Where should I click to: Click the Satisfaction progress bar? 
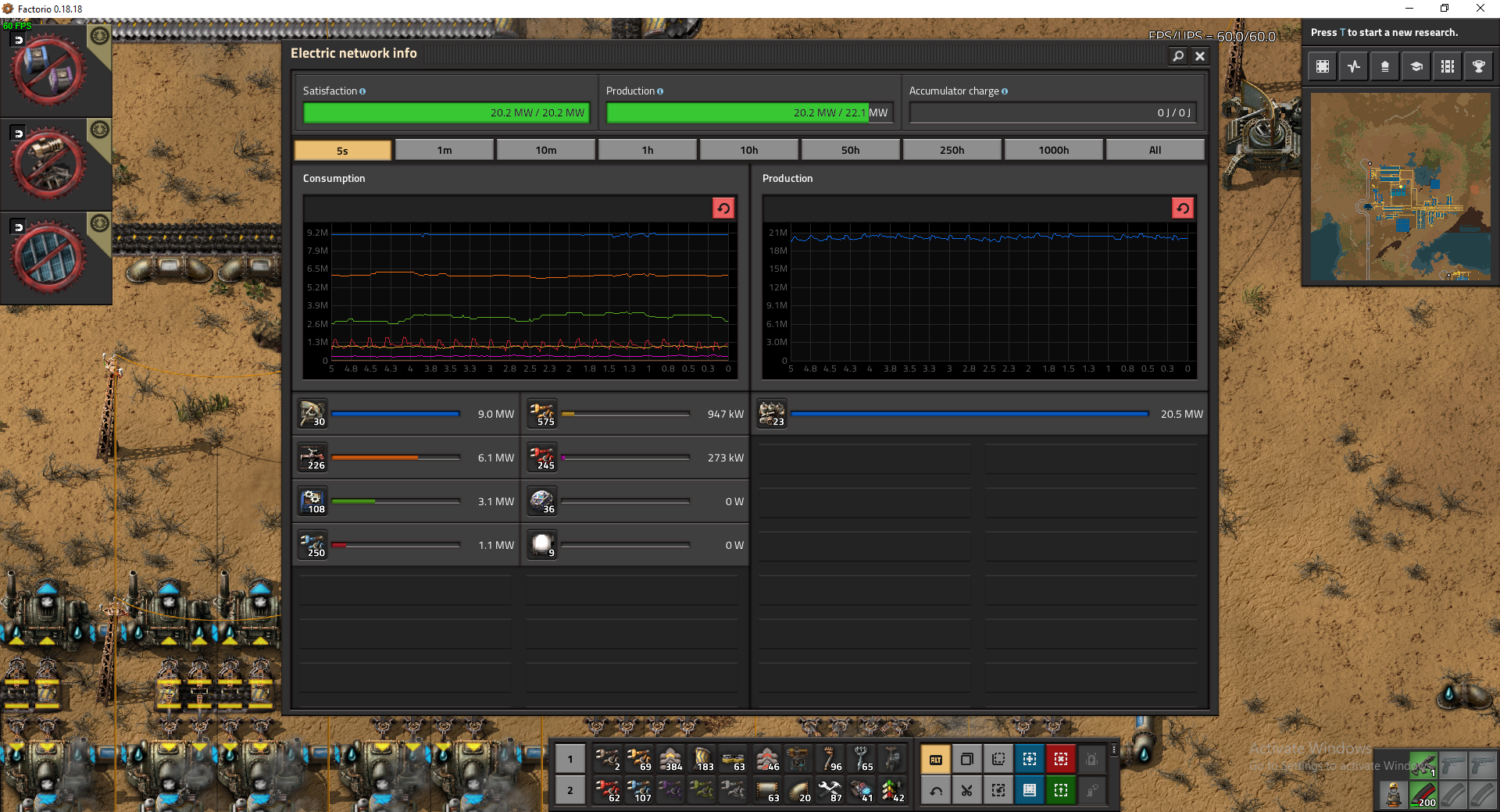[446, 112]
